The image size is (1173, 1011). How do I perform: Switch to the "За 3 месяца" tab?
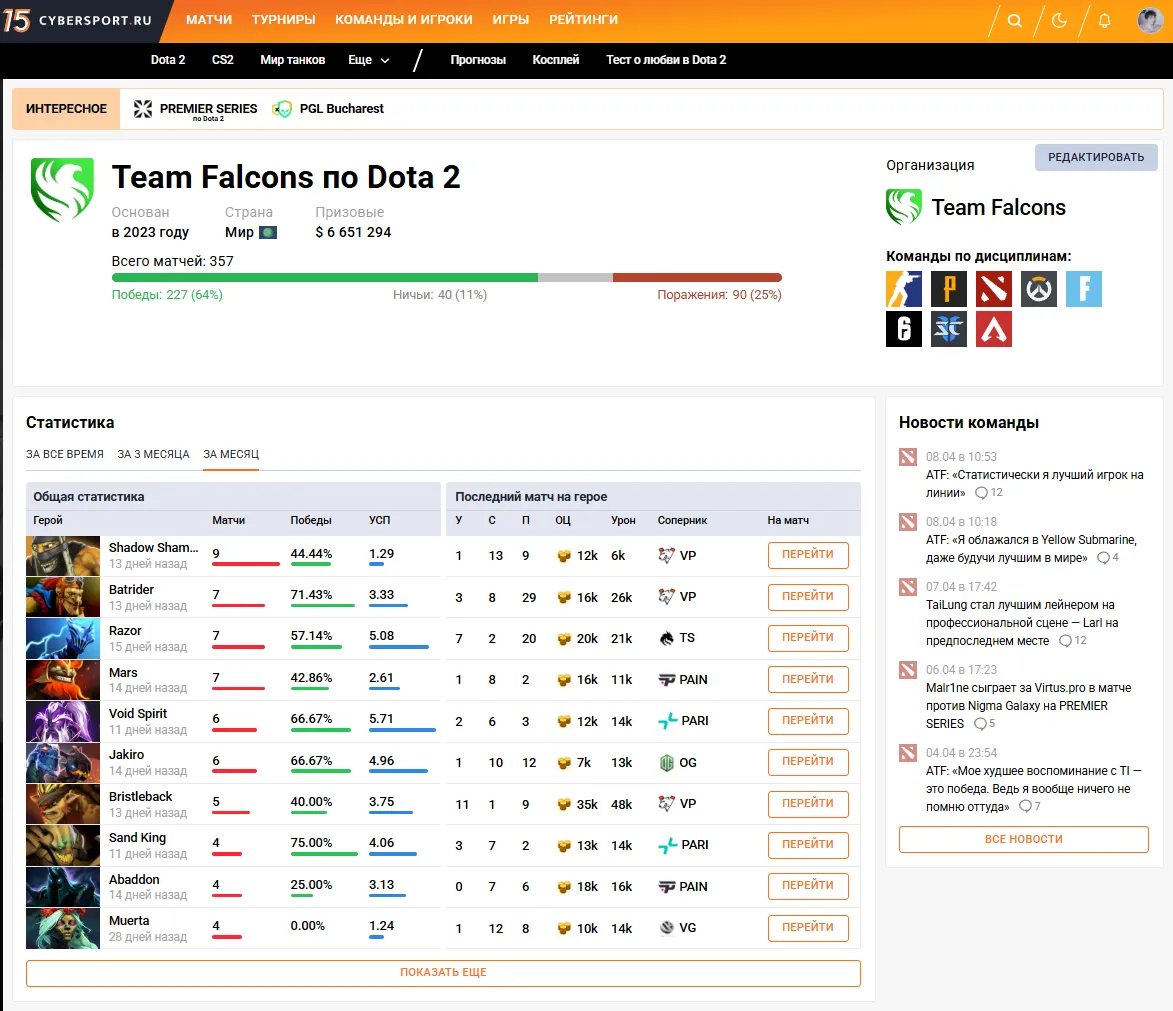coord(153,454)
